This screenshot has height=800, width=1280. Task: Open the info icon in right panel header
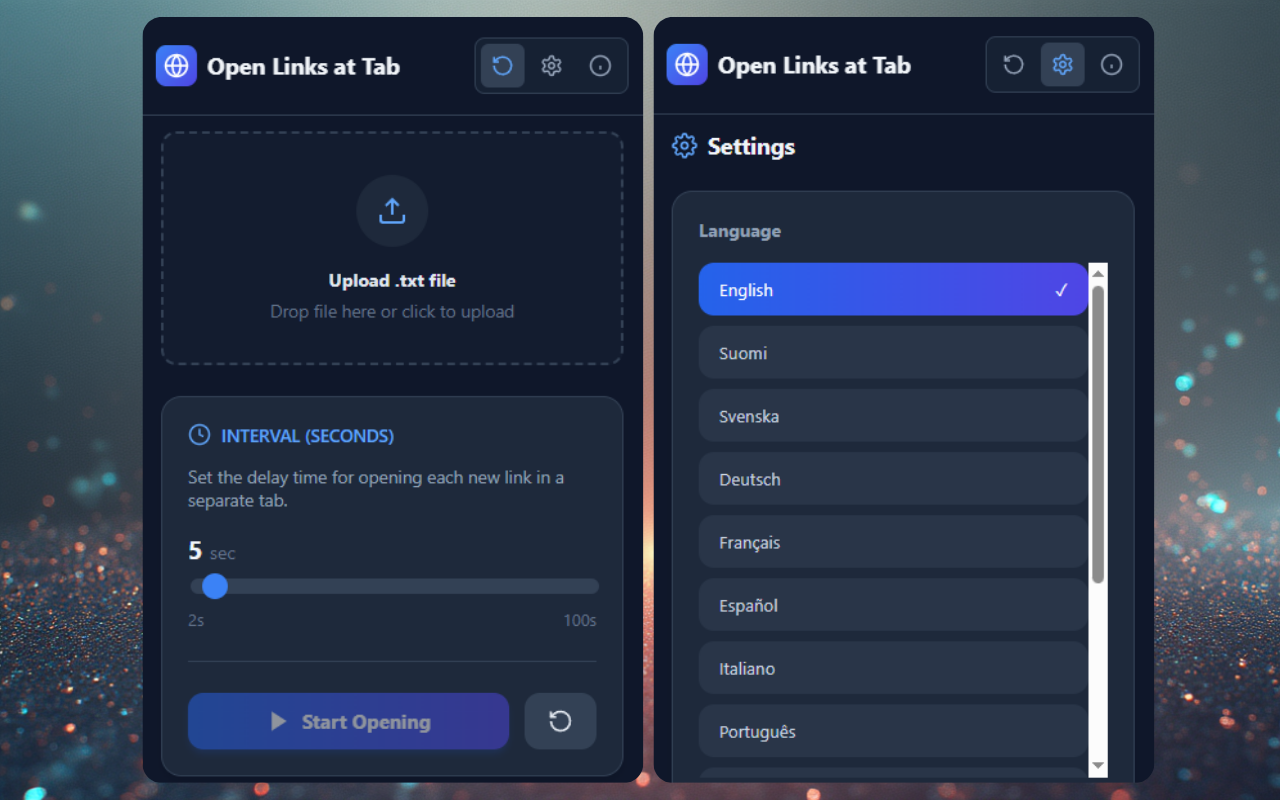(x=1111, y=65)
